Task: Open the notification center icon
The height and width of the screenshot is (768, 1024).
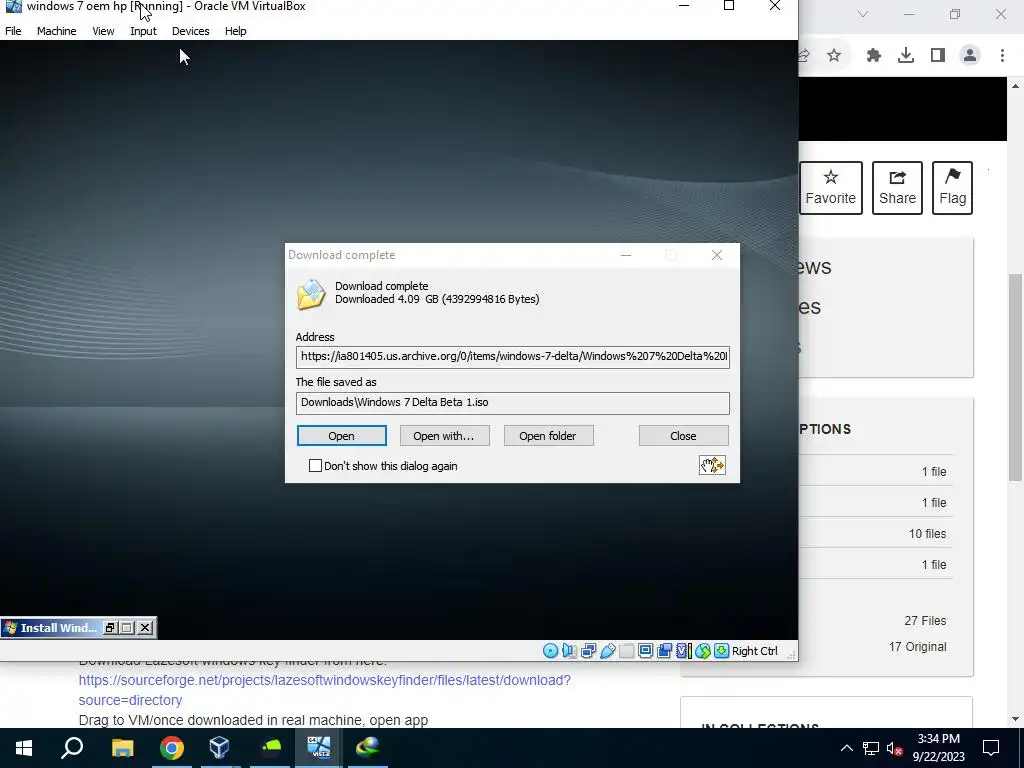Action: (x=991, y=748)
